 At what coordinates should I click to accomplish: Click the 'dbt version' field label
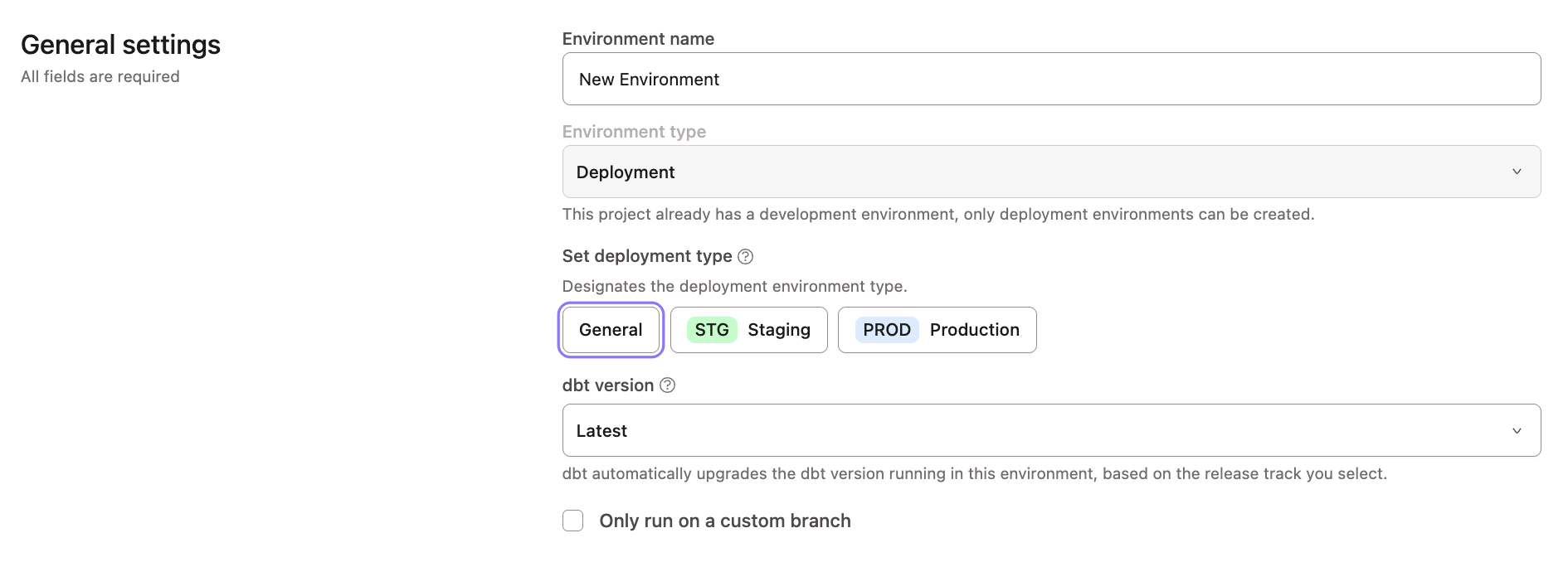pos(607,385)
